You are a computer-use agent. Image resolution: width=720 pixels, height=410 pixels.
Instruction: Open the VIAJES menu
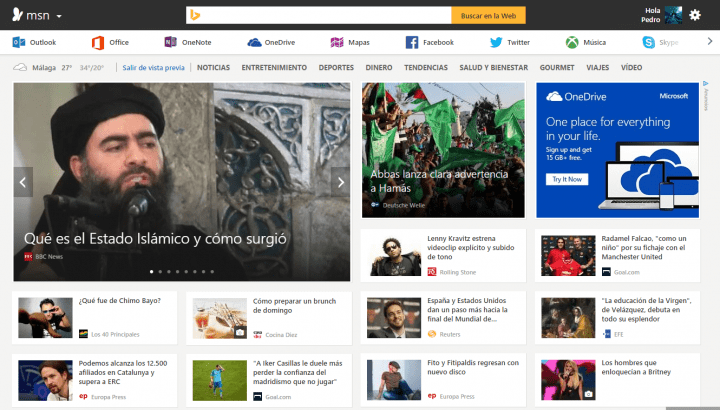pos(597,67)
